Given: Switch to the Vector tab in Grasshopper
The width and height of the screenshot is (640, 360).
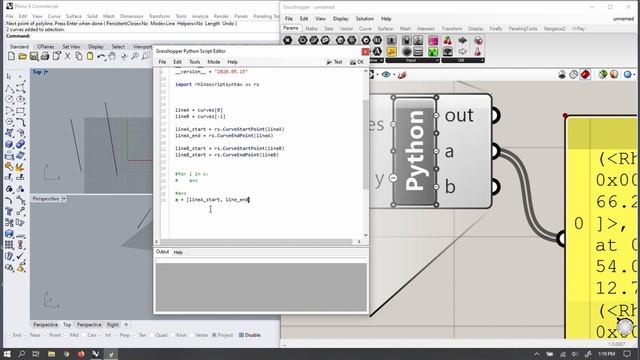Looking at the screenshot, I should click(x=346, y=29).
